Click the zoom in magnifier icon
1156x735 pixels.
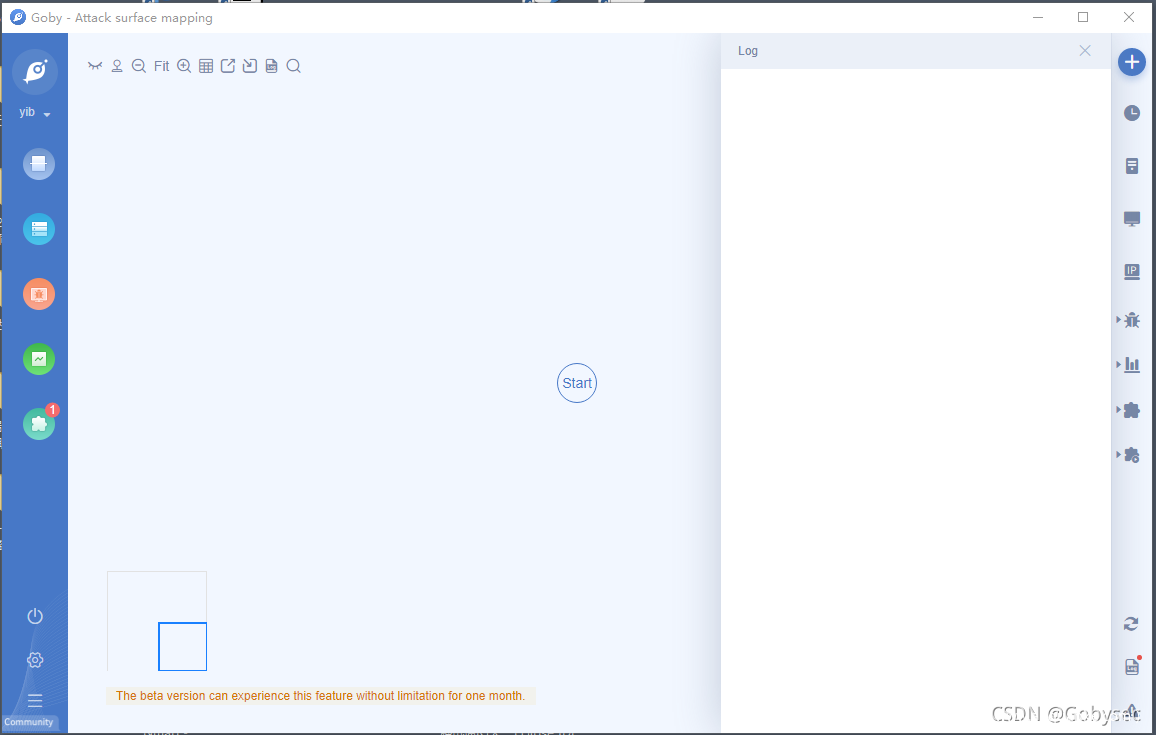pyautogui.click(x=184, y=66)
